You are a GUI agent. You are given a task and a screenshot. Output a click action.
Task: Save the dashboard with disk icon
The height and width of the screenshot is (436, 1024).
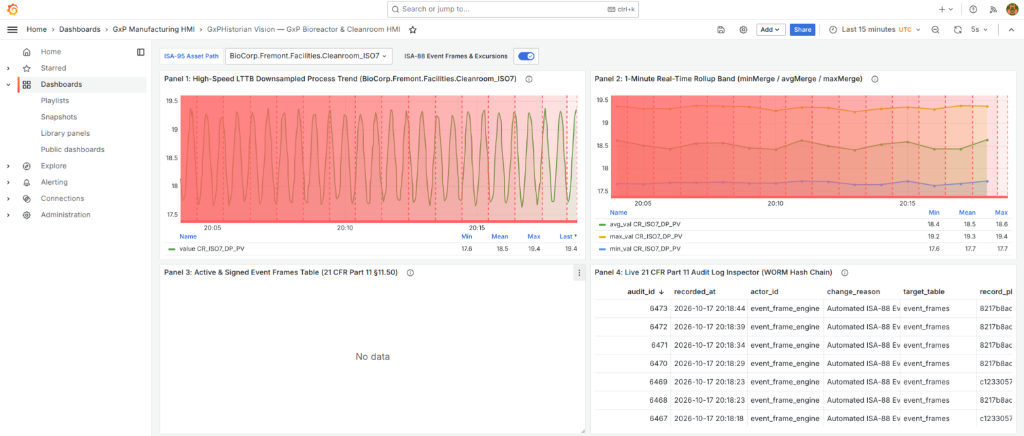click(721, 29)
